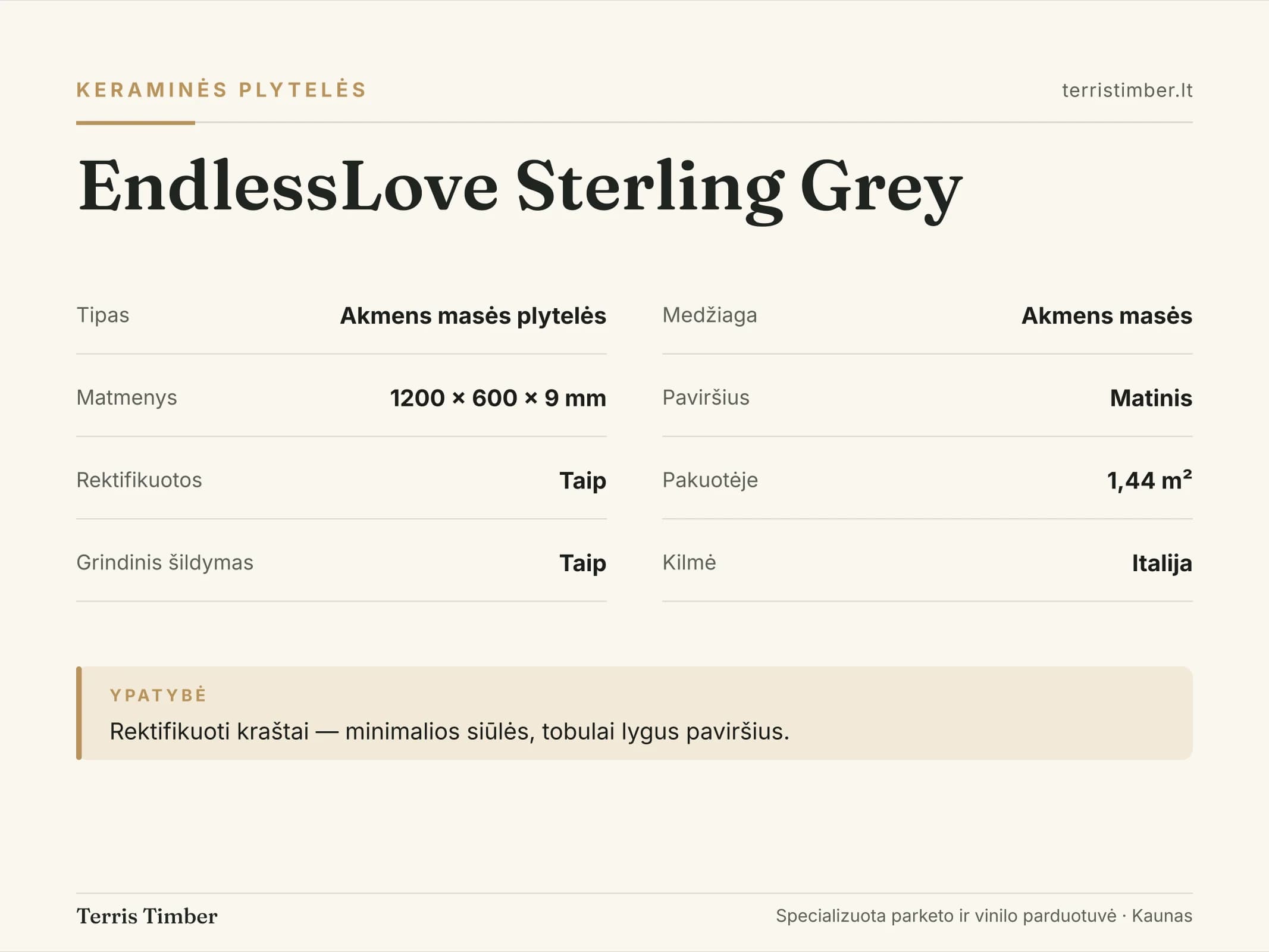The height and width of the screenshot is (952, 1269).
Task: Click the Italija origin value
Action: pyautogui.click(x=1162, y=563)
